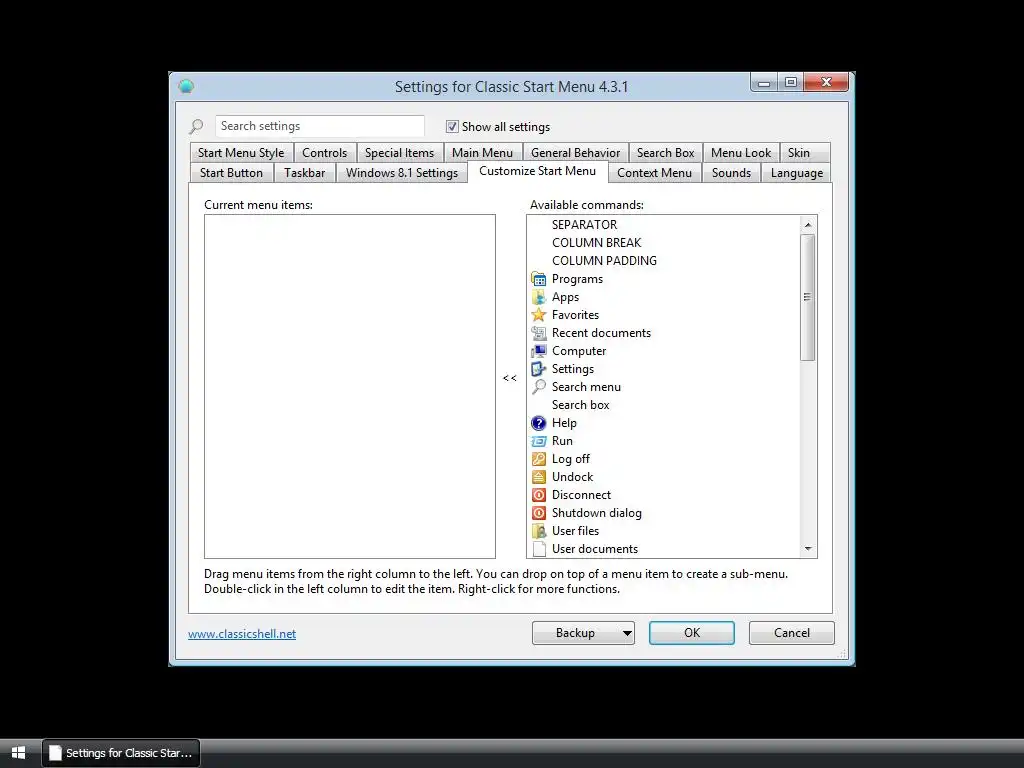Image resolution: width=1024 pixels, height=768 pixels.
Task: Click inside the Current menu items list
Action: click(x=349, y=387)
